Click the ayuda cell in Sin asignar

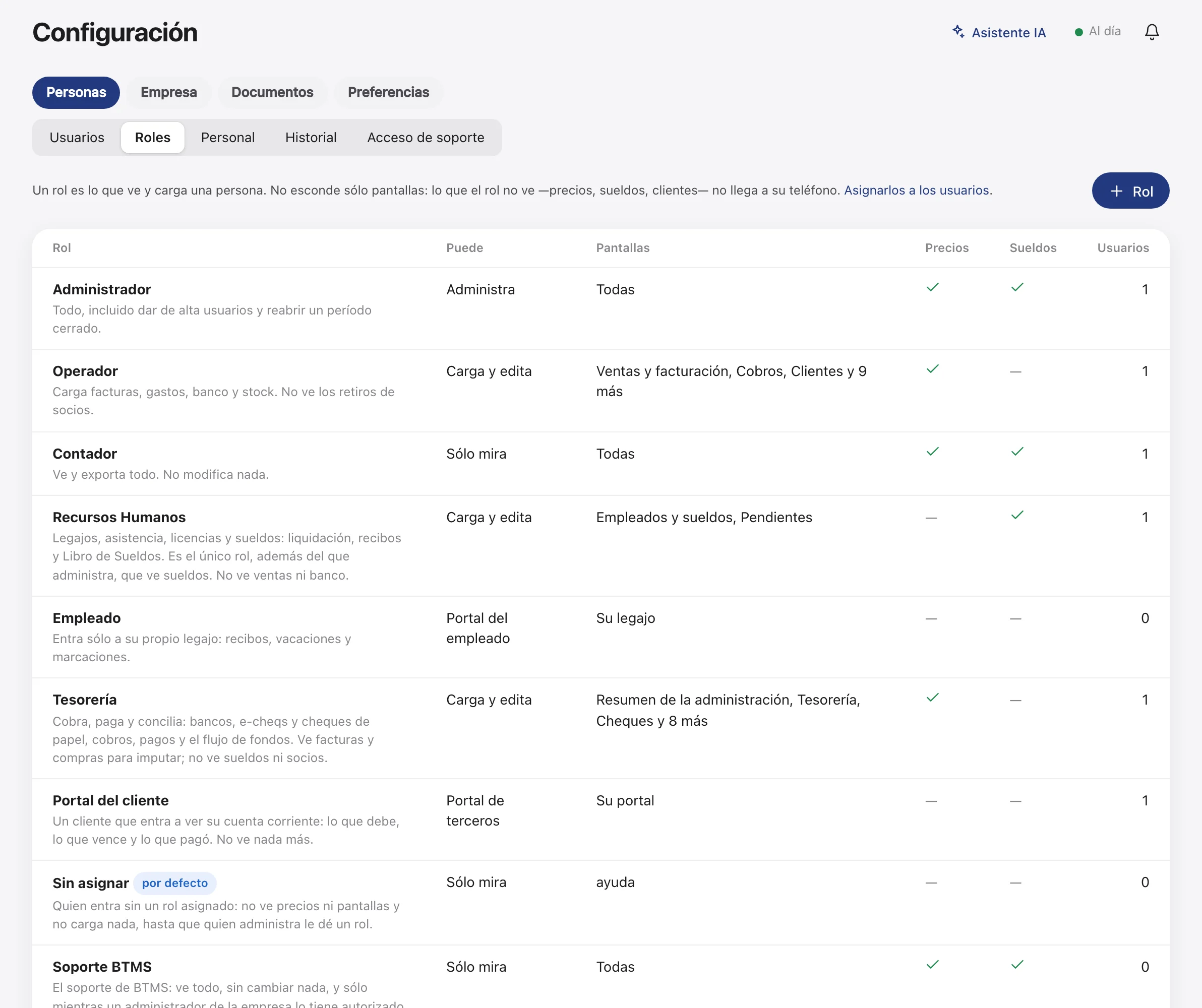[615, 882]
